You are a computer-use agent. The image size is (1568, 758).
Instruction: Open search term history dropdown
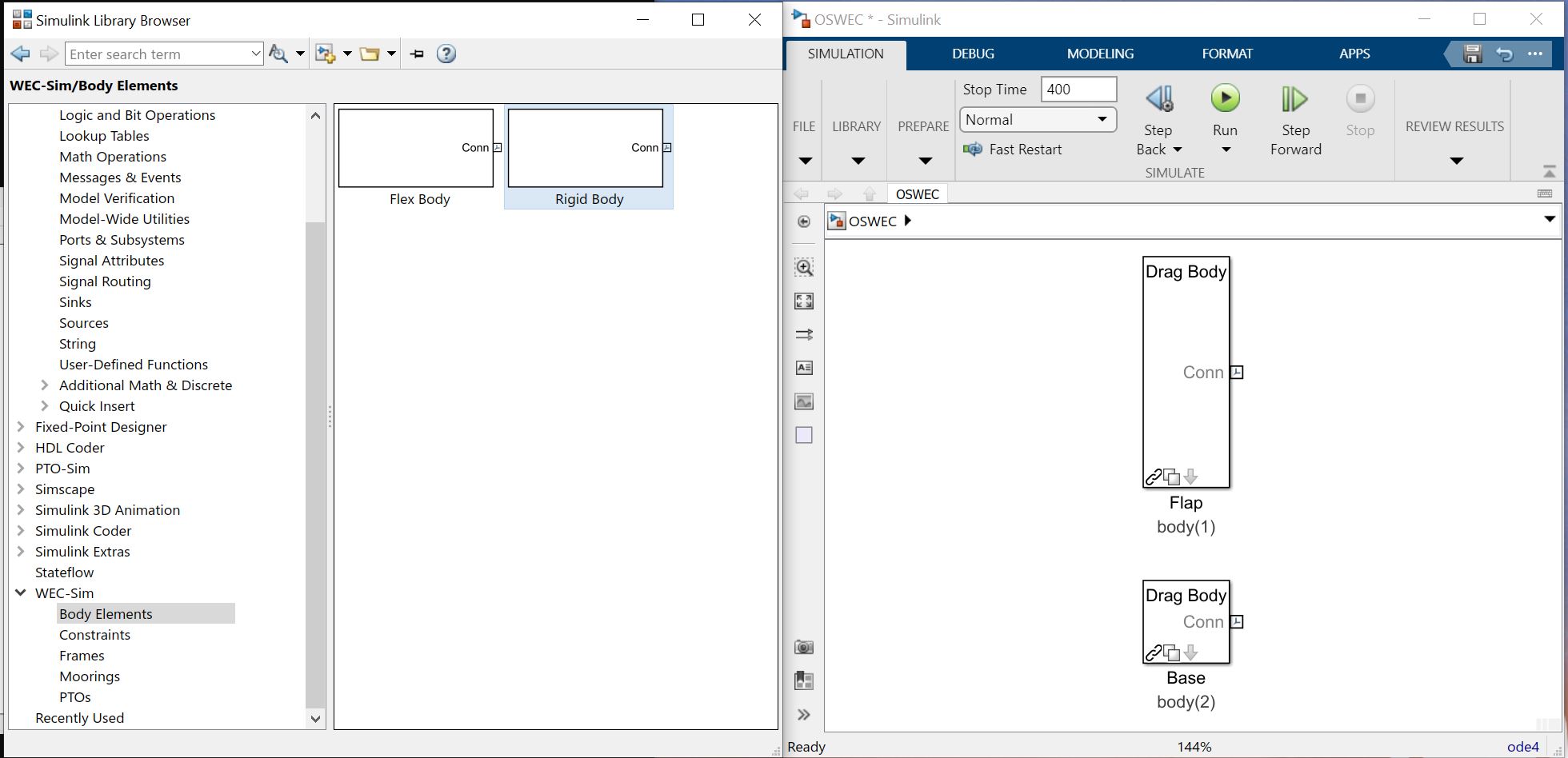coord(256,54)
